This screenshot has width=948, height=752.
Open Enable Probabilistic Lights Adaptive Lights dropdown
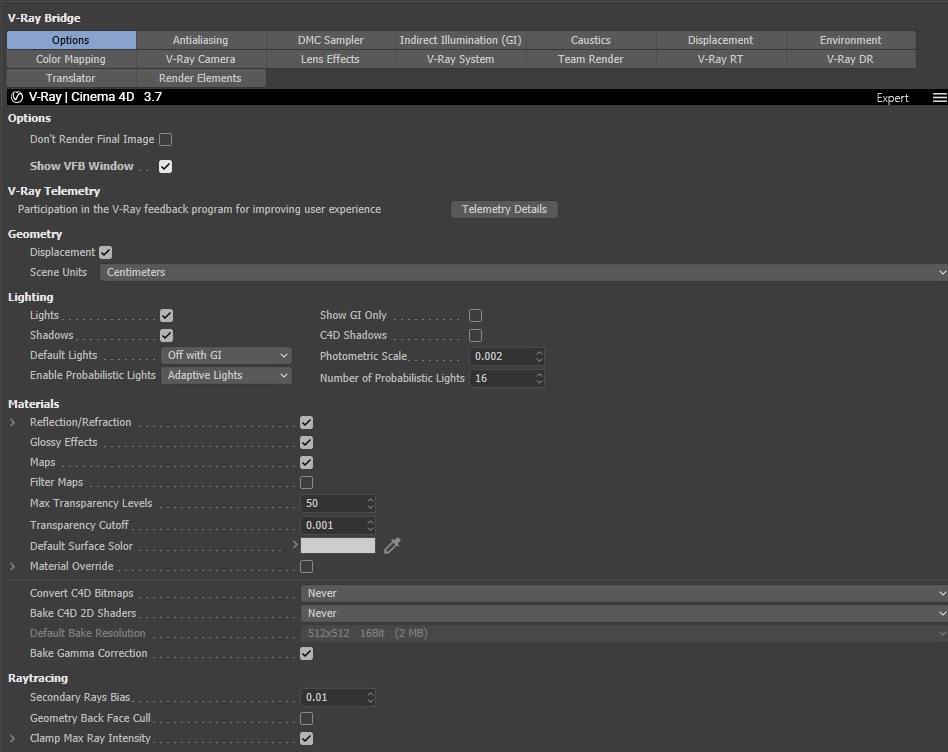tap(226, 375)
